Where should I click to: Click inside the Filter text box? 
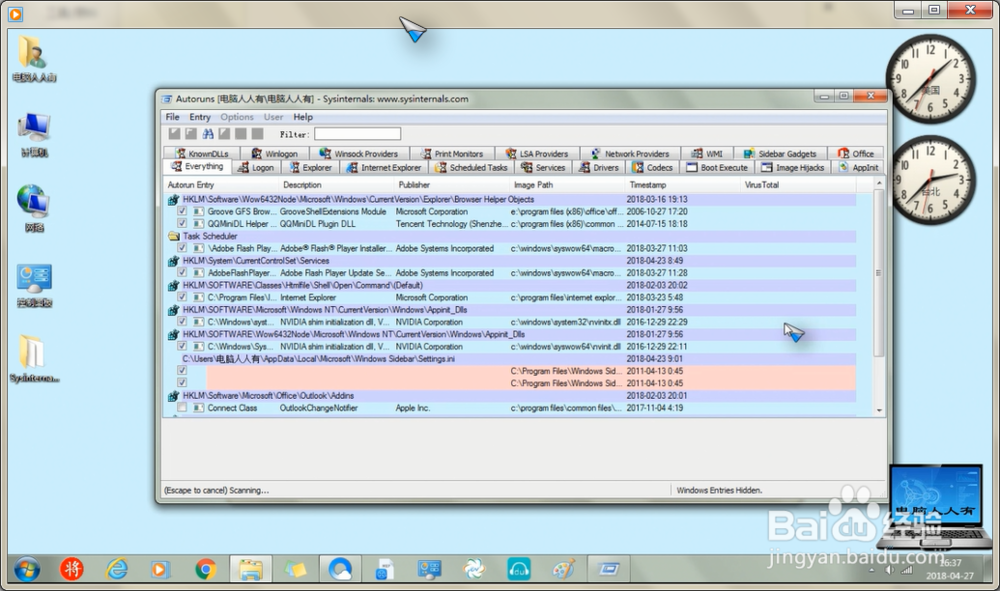click(357, 134)
